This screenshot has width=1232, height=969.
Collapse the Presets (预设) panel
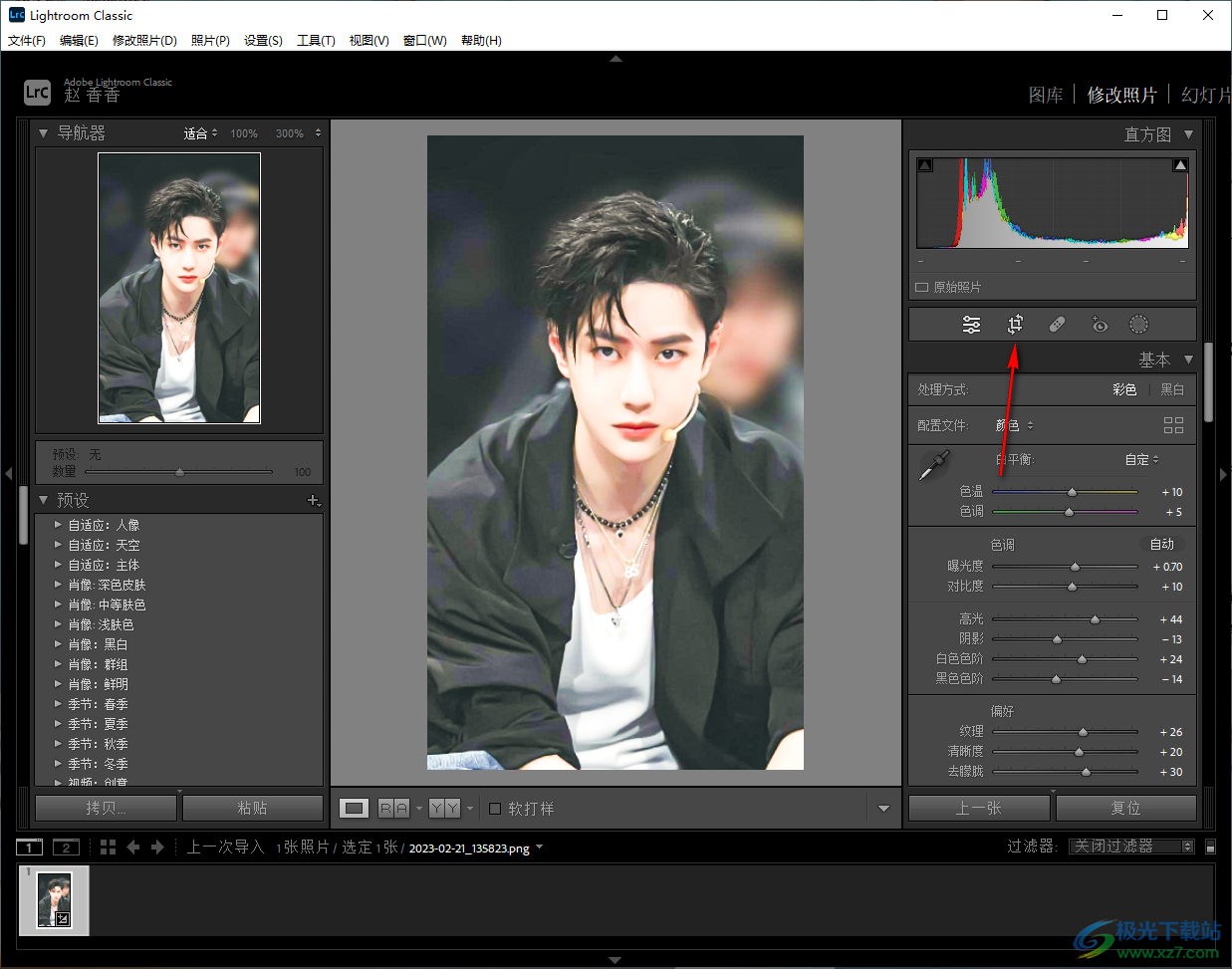click(x=43, y=500)
